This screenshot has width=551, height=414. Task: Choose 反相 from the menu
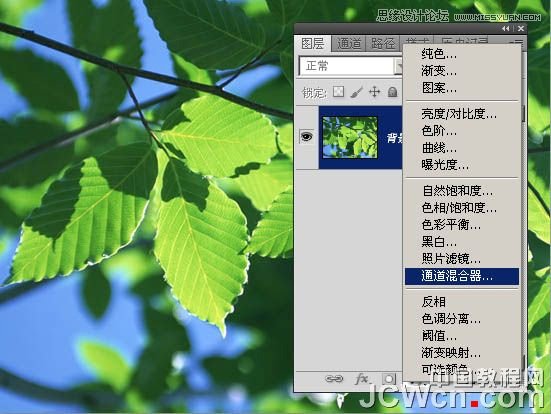[462, 302]
